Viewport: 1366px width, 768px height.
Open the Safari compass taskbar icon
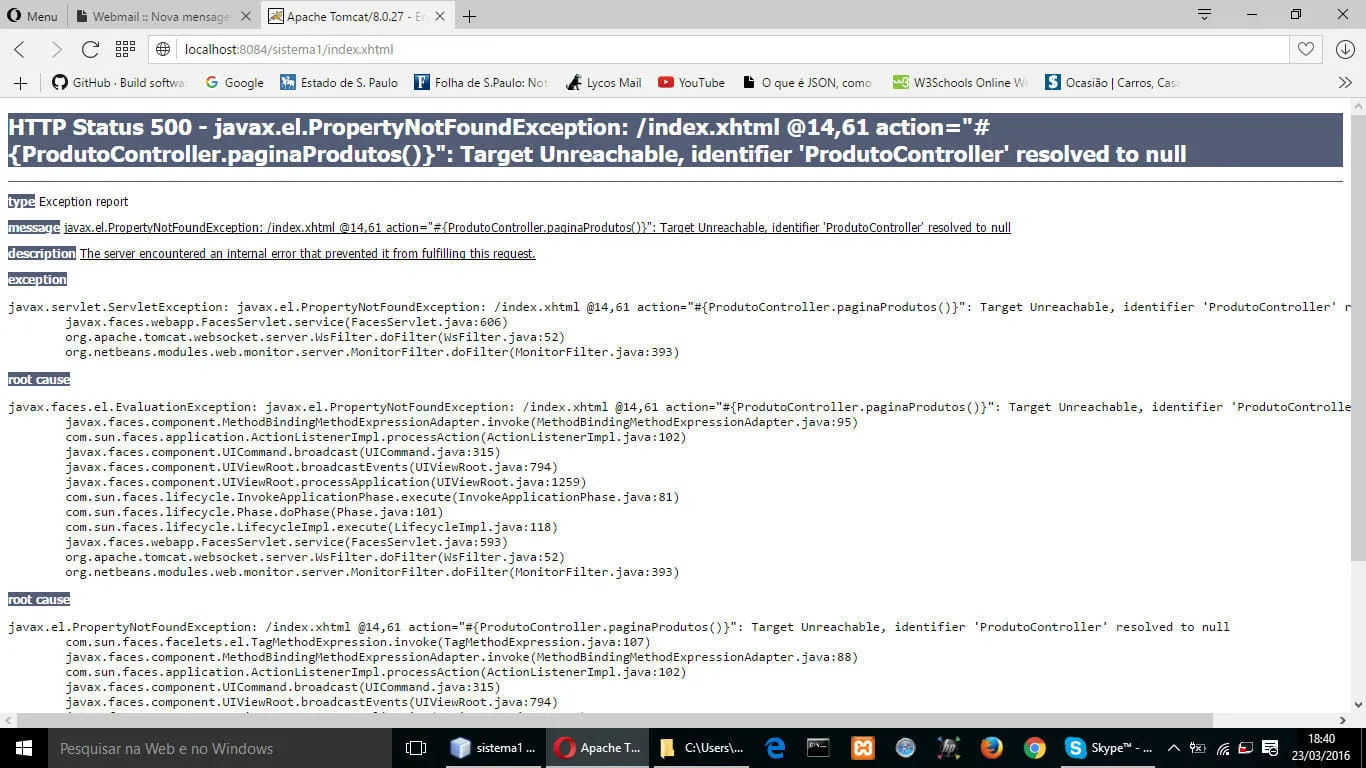tap(905, 748)
